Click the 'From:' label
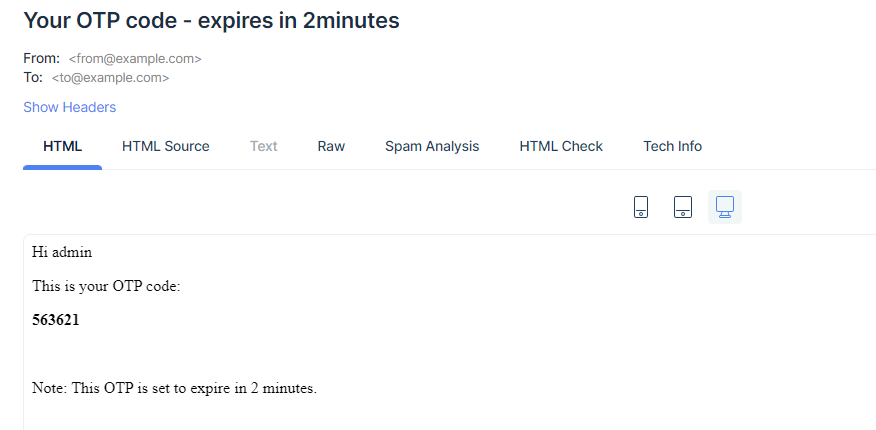 [42, 59]
